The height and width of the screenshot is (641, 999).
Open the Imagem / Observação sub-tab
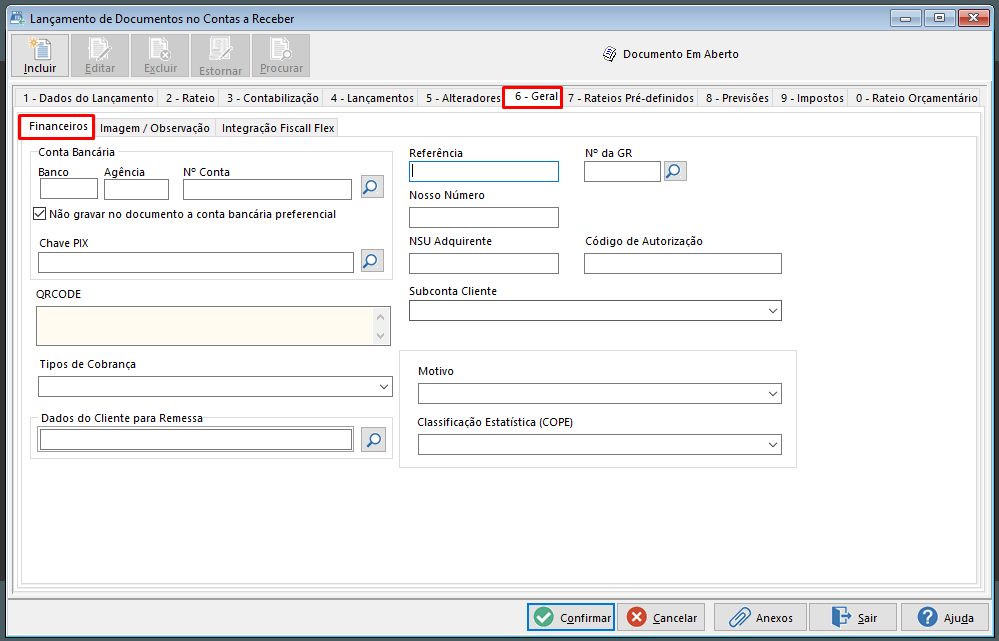(155, 128)
